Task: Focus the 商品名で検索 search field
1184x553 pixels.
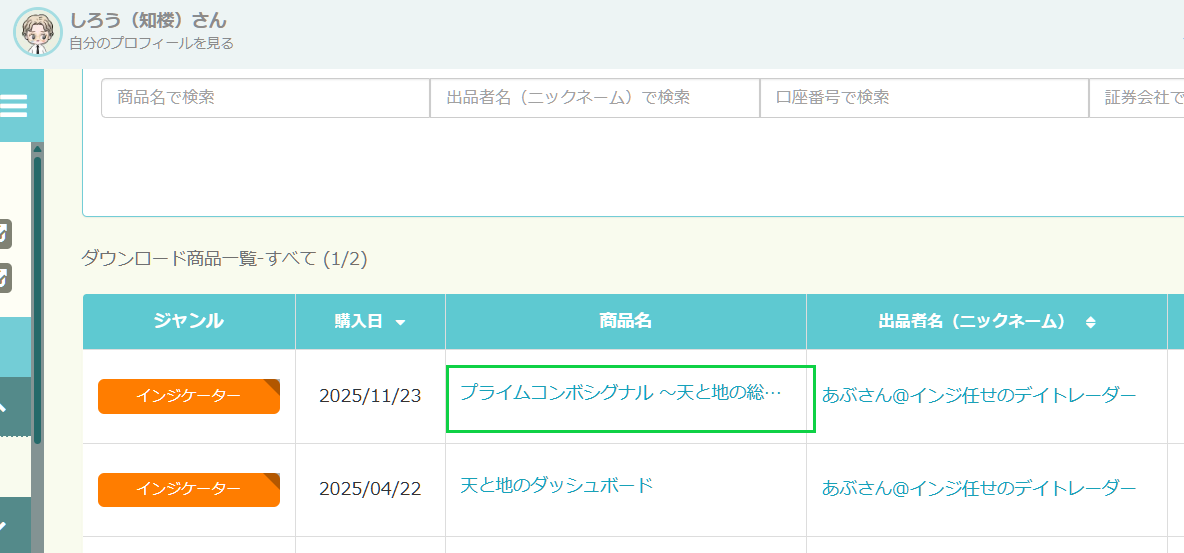Action: [x=265, y=98]
